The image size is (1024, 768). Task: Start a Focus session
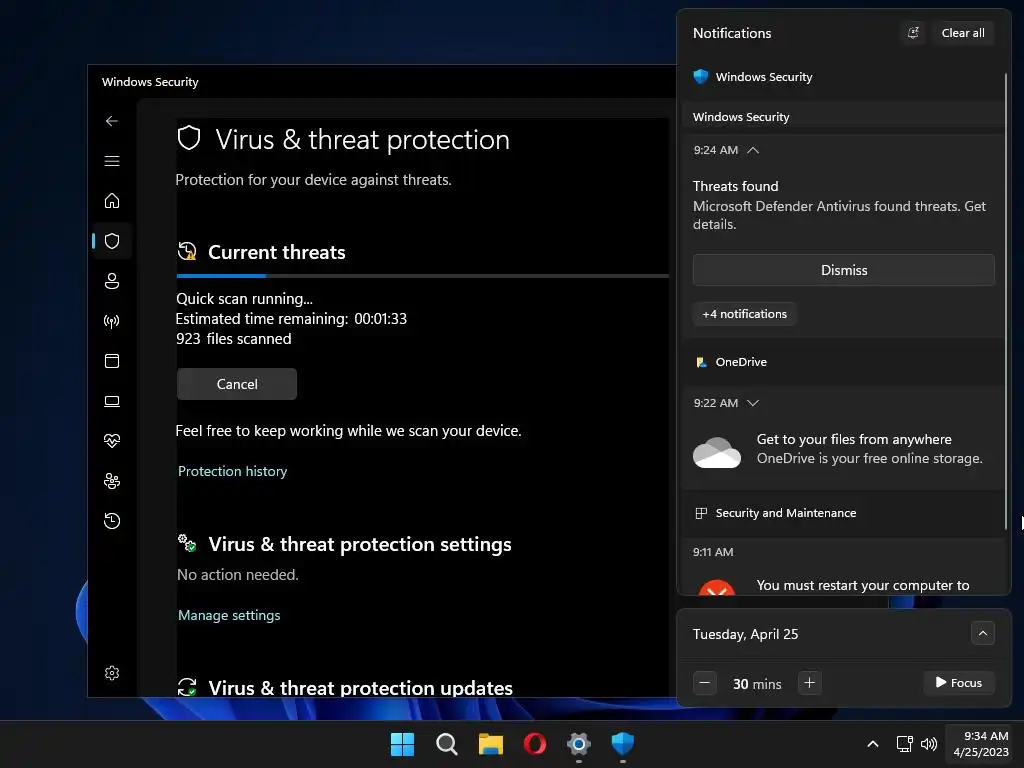click(x=959, y=682)
